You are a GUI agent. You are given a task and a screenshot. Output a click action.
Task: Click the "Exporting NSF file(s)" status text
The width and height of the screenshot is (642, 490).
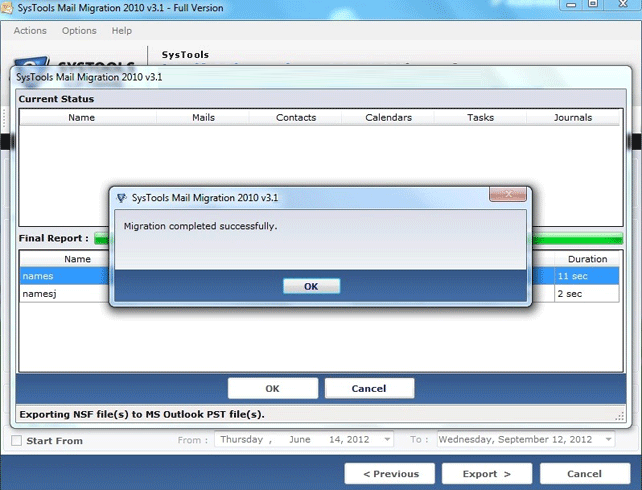[x=142, y=414]
